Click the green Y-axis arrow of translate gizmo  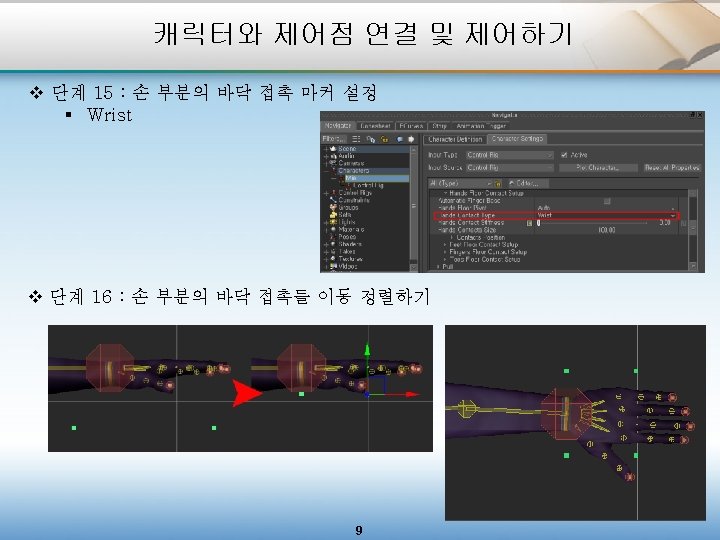point(367,350)
